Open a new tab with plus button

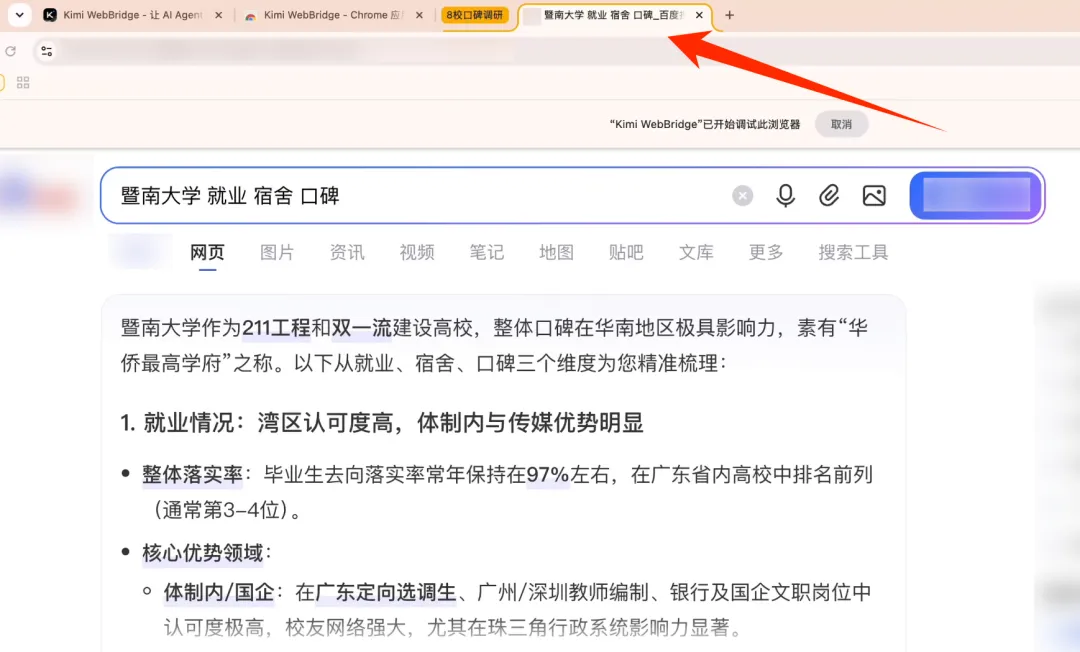pyautogui.click(x=729, y=15)
